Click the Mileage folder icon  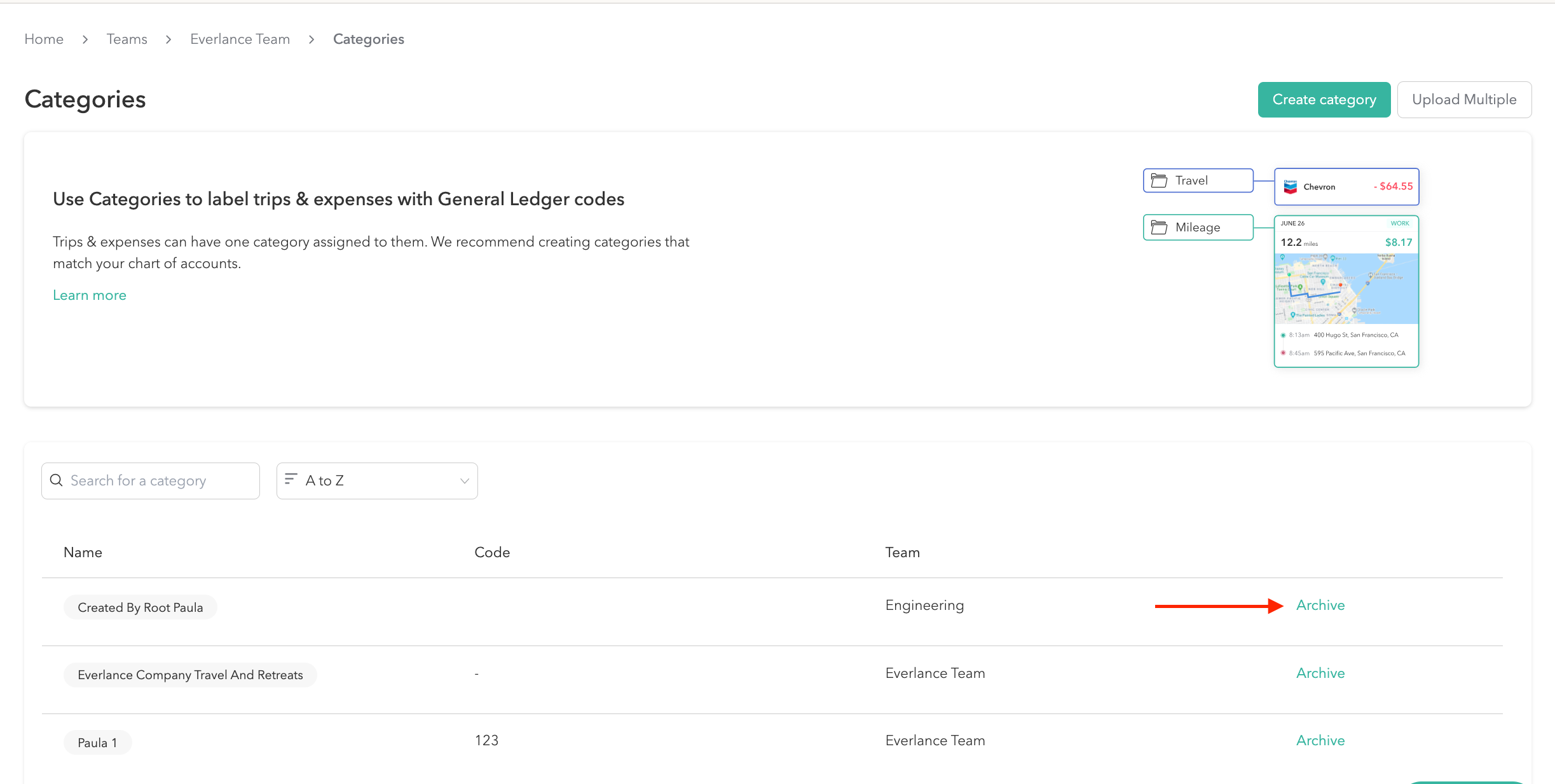pos(1160,227)
